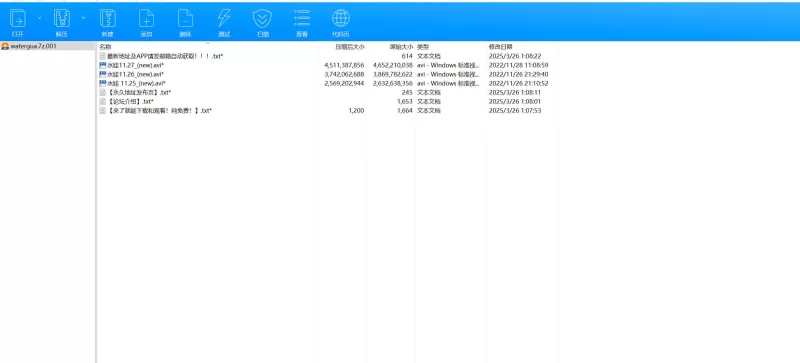800x363 pixels.
Task: Click the Open (打开) toolbar icon
Action: (18, 19)
